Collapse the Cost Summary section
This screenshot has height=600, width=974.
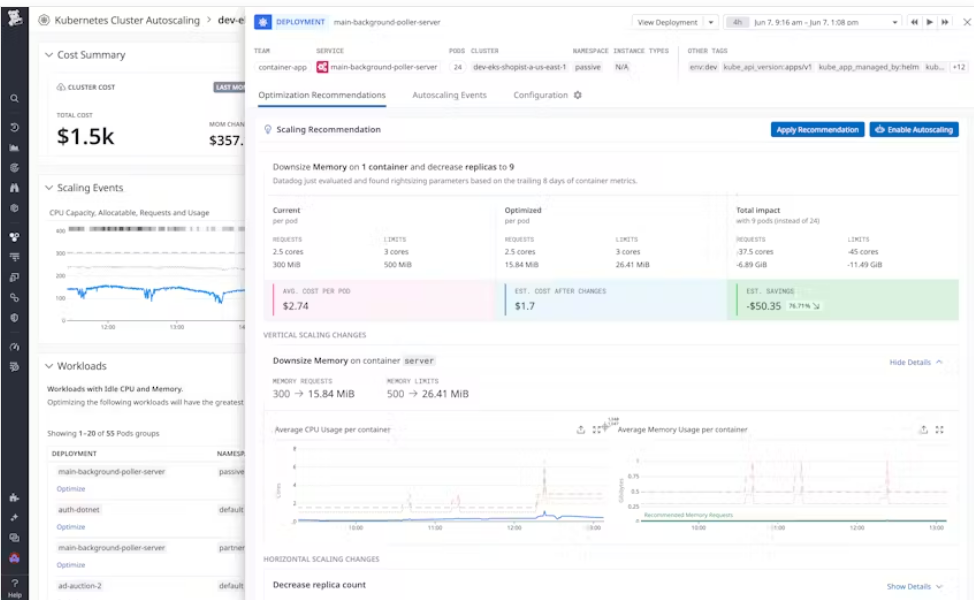click(x=49, y=55)
